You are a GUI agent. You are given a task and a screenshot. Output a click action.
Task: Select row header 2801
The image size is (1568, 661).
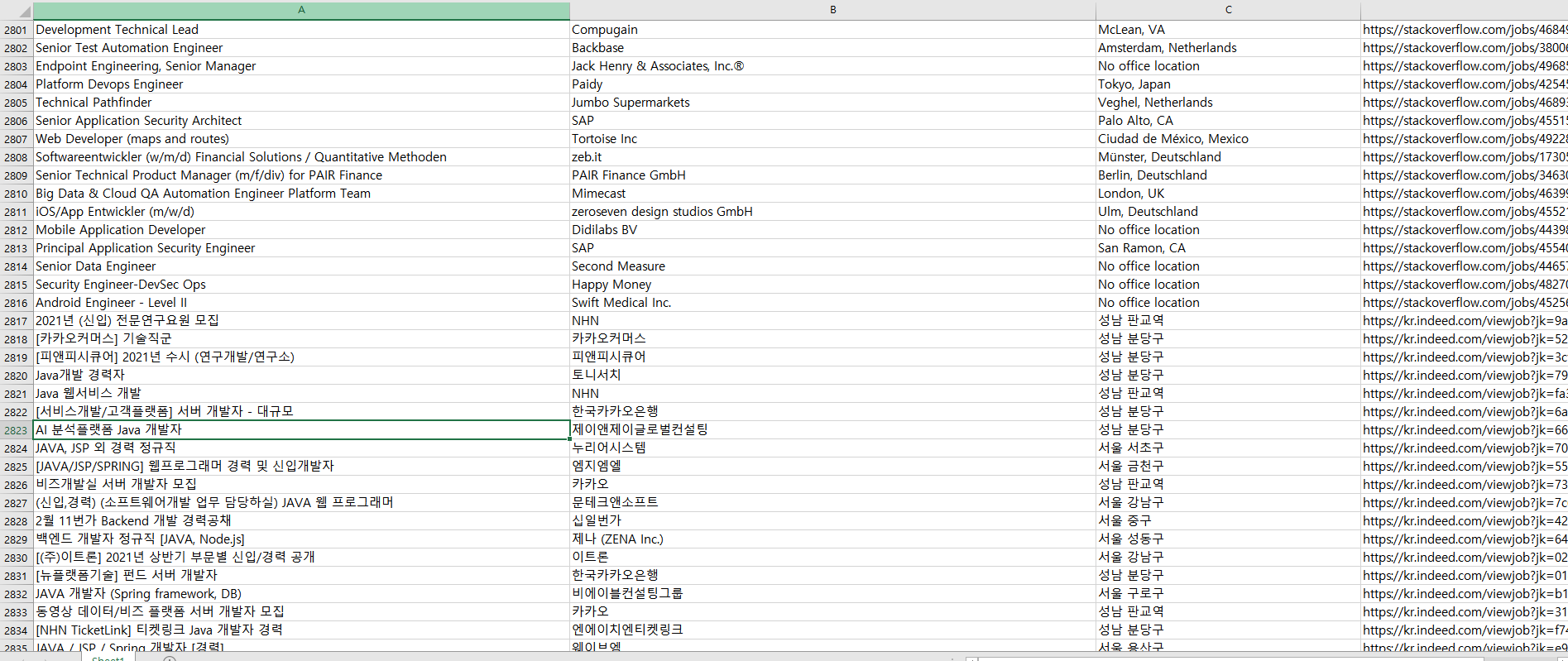tap(17, 30)
